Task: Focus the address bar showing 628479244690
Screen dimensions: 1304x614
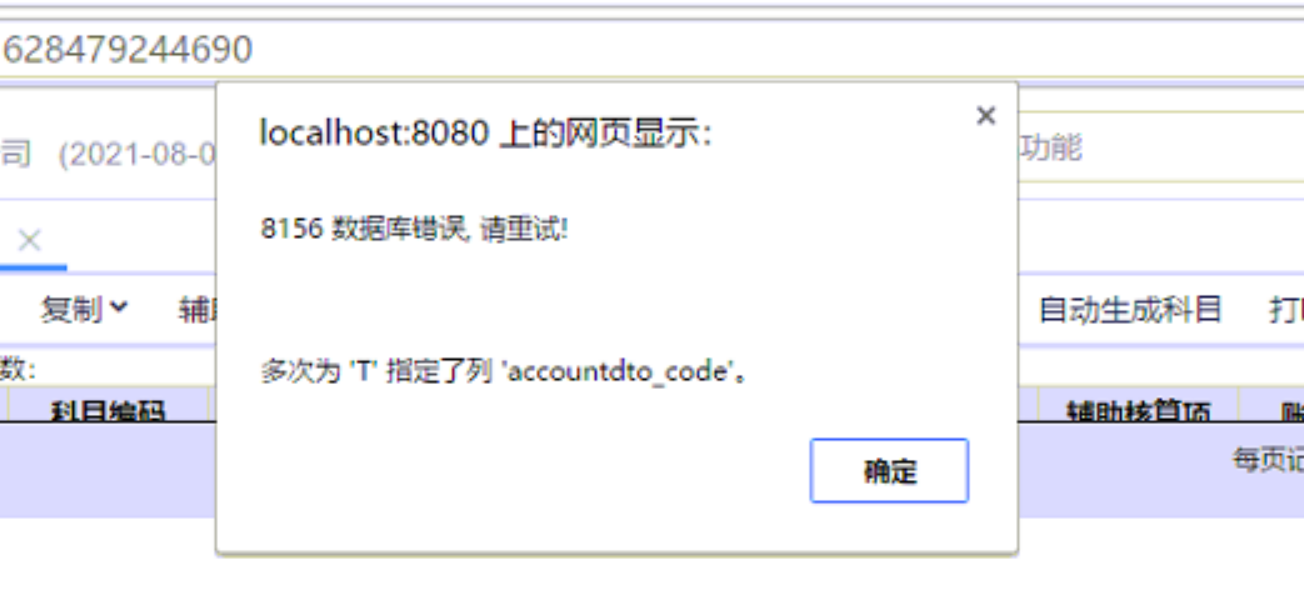Action: pos(652,49)
